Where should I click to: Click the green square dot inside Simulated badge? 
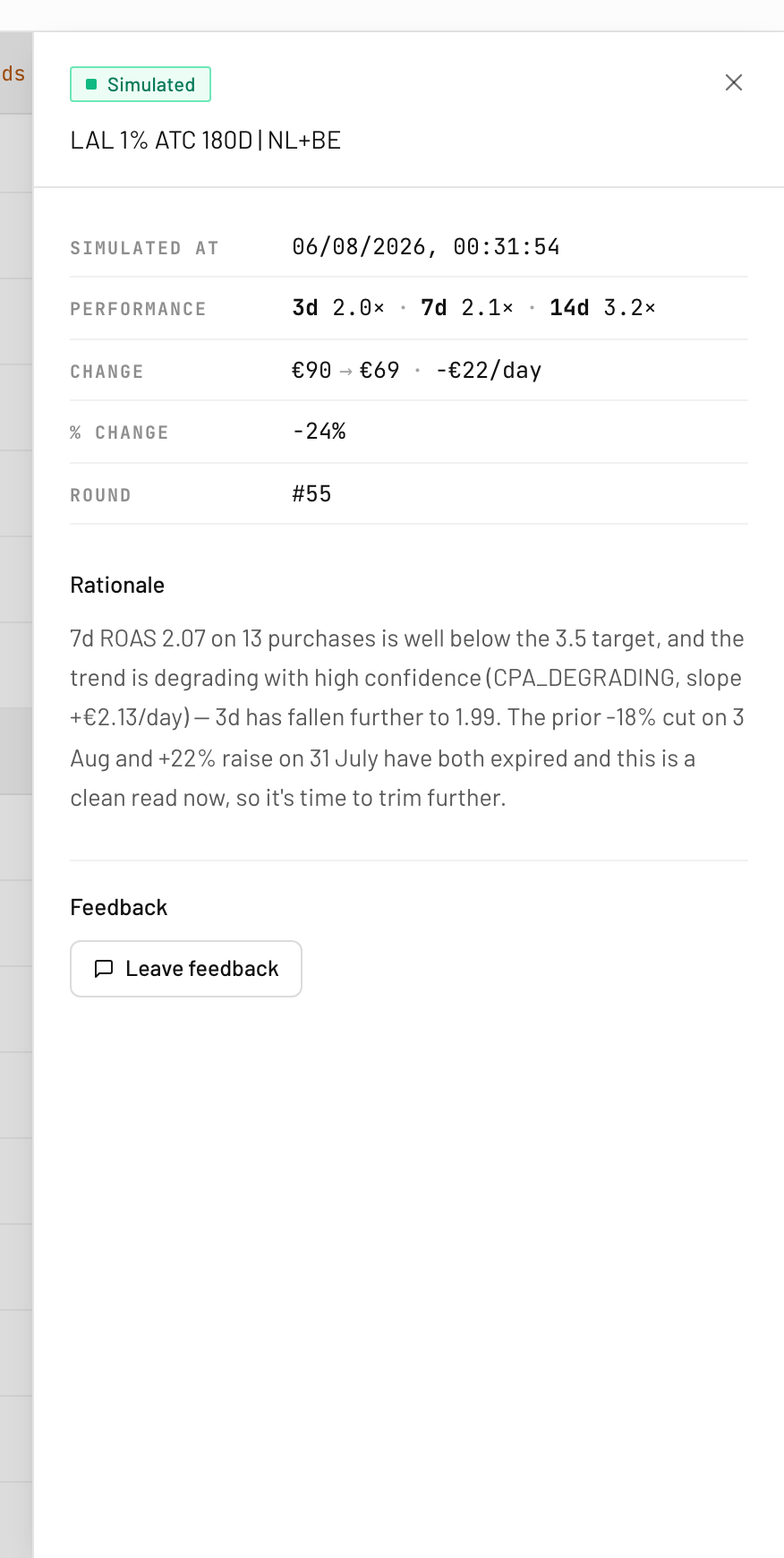91,84
